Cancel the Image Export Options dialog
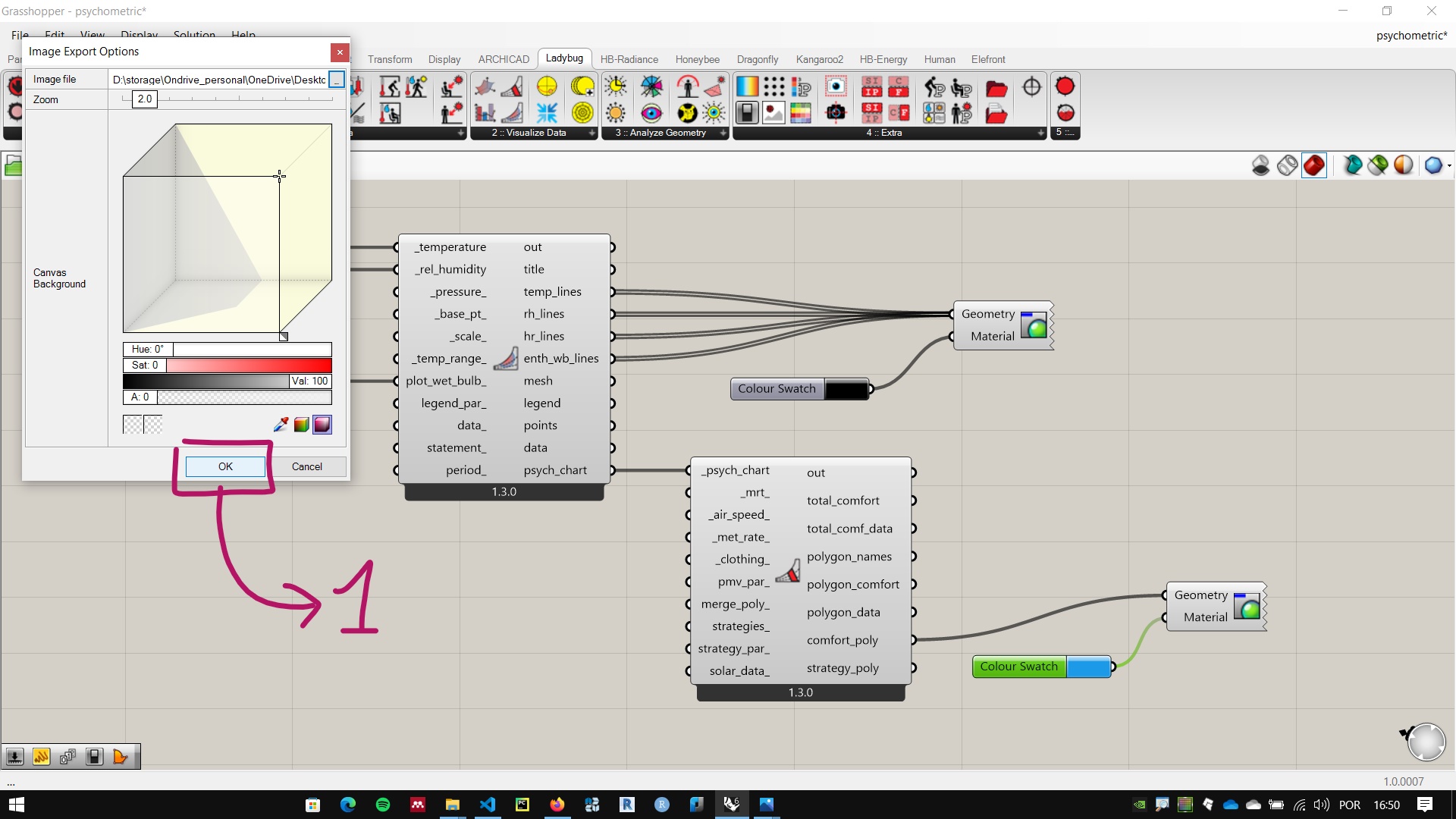The width and height of the screenshot is (1456, 819). tap(306, 466)
